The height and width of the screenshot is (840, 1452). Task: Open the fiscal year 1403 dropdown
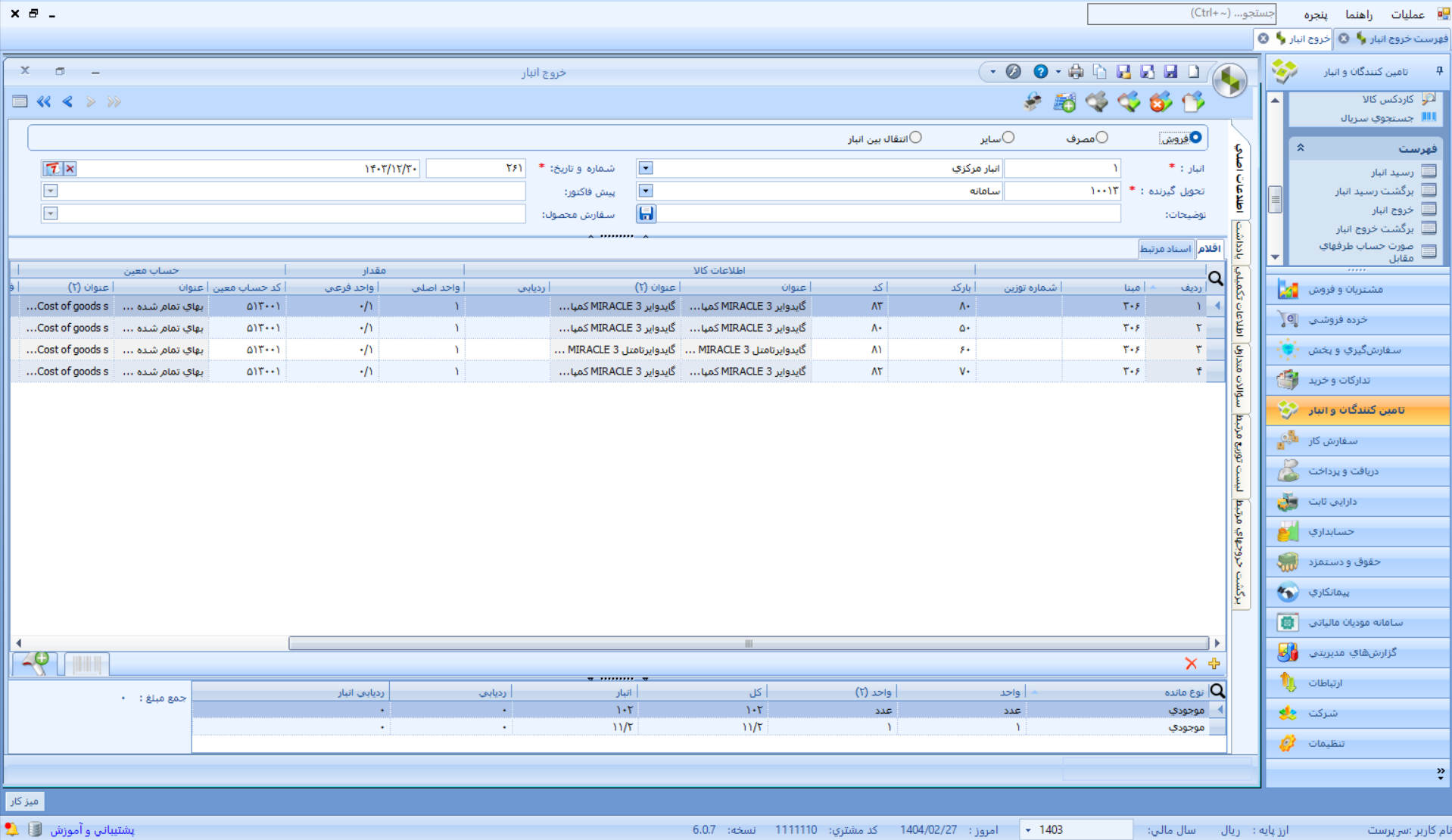1028,830
